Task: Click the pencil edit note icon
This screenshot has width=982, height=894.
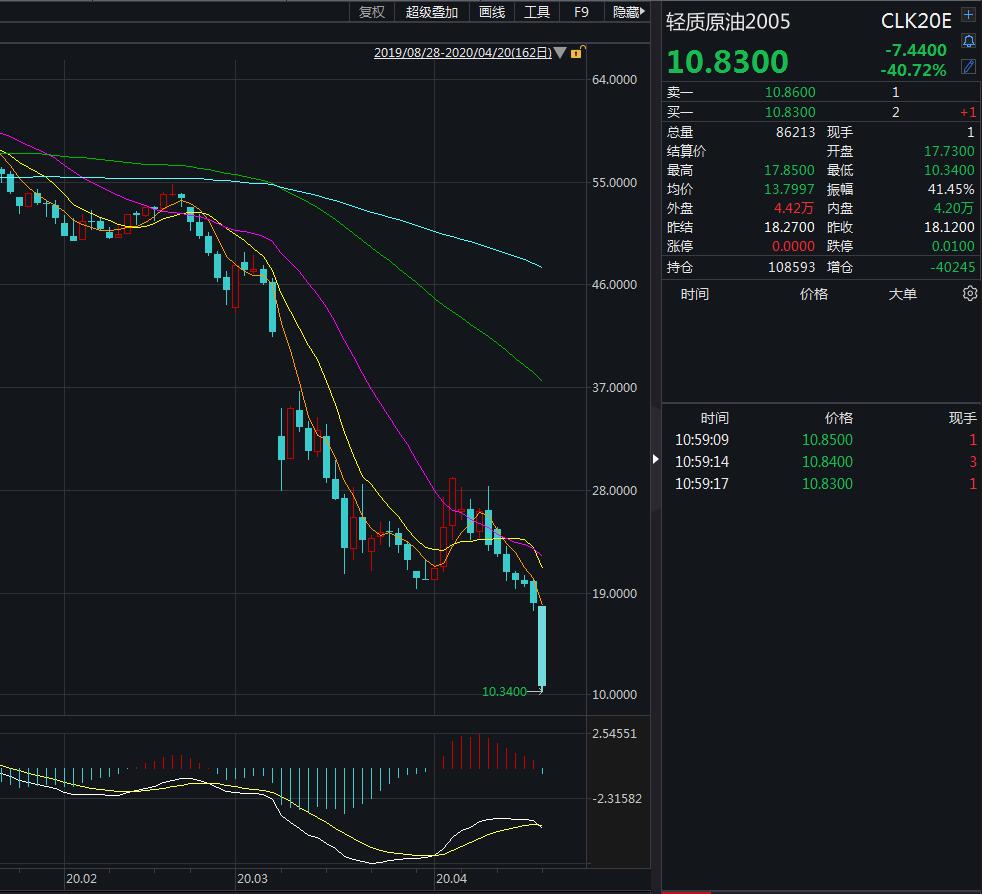Action: pos(968,66)
